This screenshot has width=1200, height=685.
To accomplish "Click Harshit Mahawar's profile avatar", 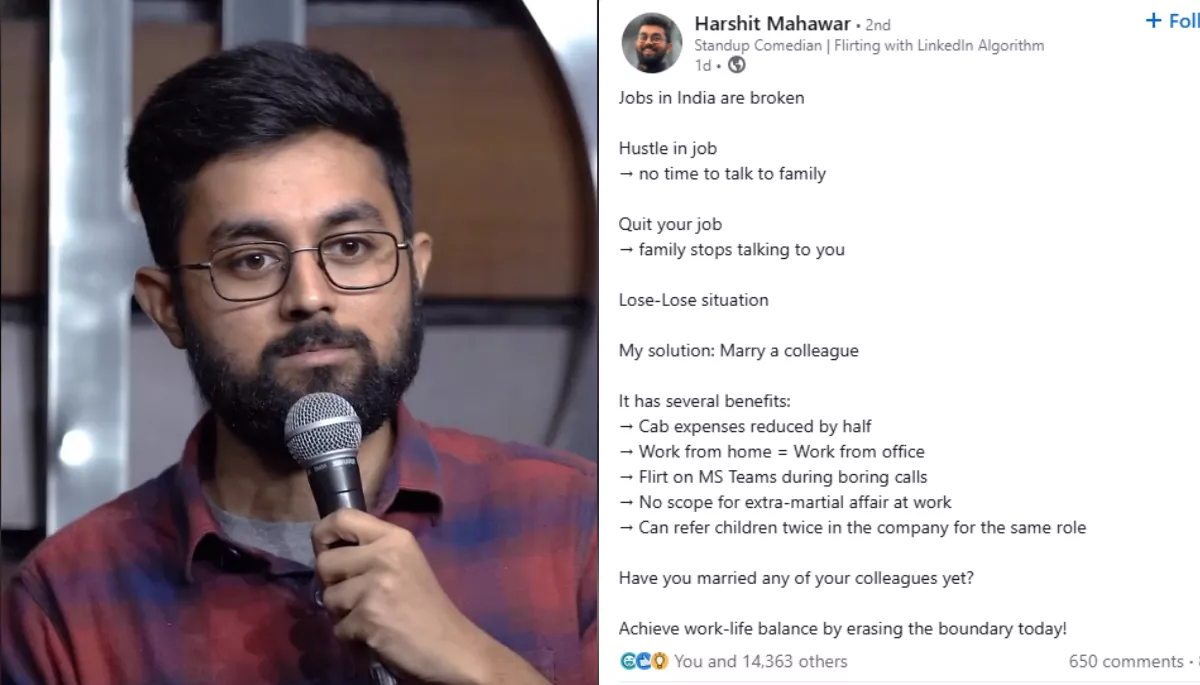I will tap(652, 42).
